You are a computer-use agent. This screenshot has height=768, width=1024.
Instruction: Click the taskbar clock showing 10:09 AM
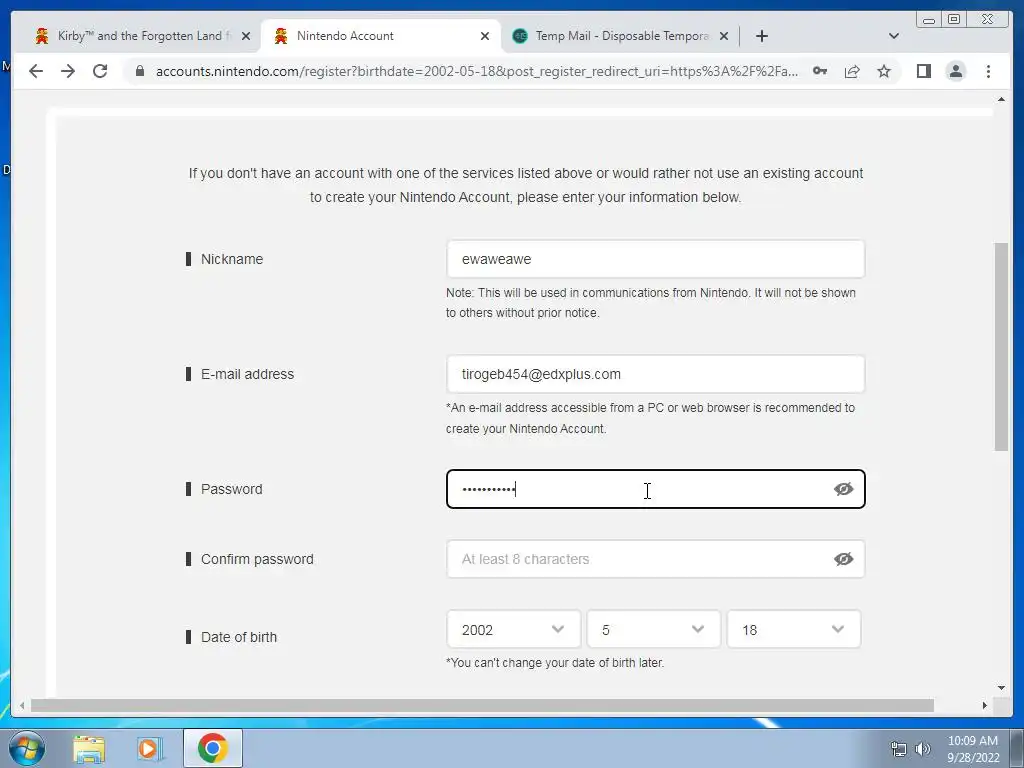(x=973, y=749)
